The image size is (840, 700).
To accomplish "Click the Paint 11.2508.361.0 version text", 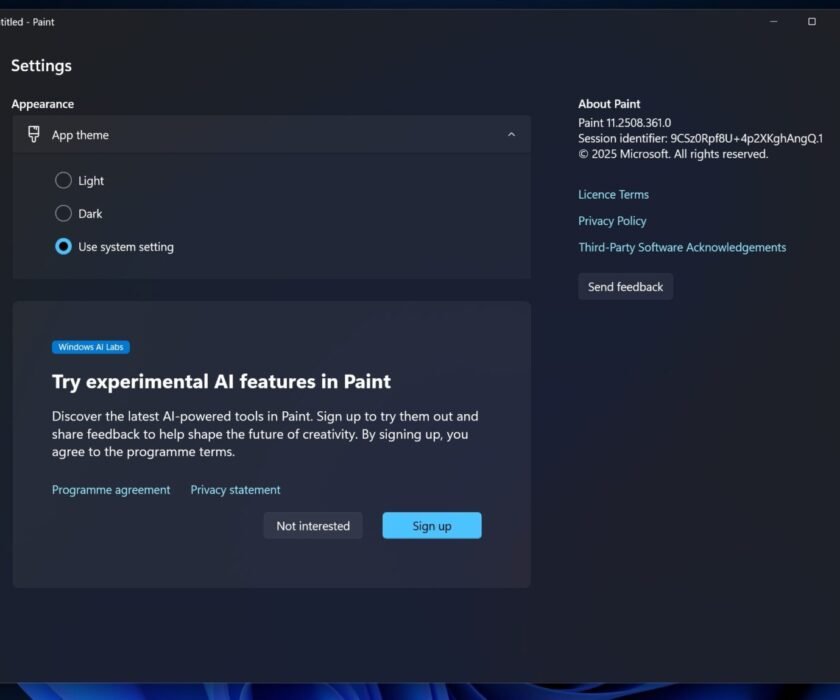I will 624,123.
